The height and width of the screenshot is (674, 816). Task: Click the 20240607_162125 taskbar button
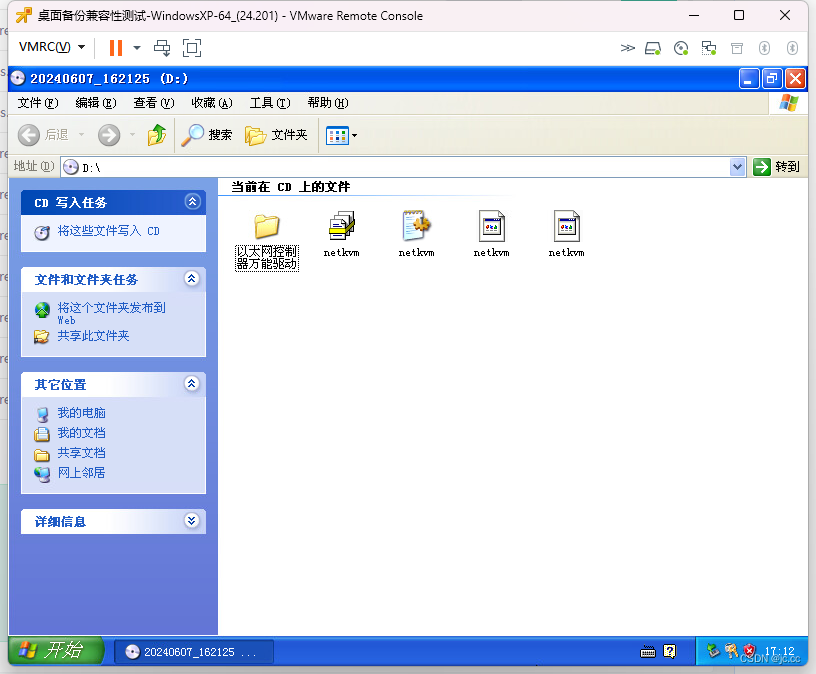pyautogui.click(x=194, y=652)
